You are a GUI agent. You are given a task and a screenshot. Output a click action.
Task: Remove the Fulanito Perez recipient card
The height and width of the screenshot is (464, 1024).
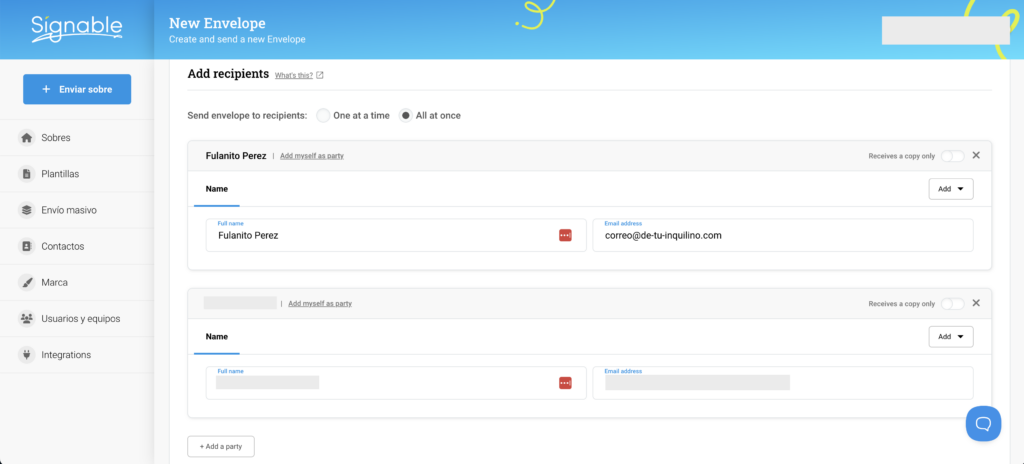pos(976,155)
